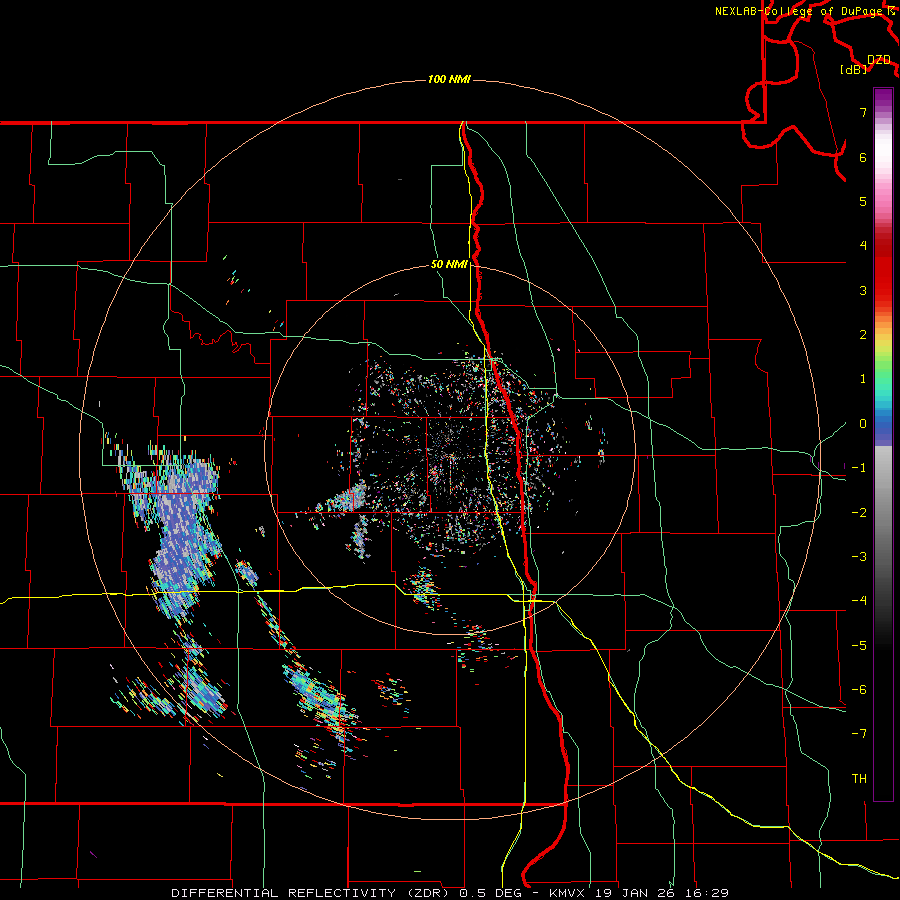This screenshot has height=900, width=900.
Task: Click the DZD legend title
Action: pyautogui.click(x=878, y=60)
